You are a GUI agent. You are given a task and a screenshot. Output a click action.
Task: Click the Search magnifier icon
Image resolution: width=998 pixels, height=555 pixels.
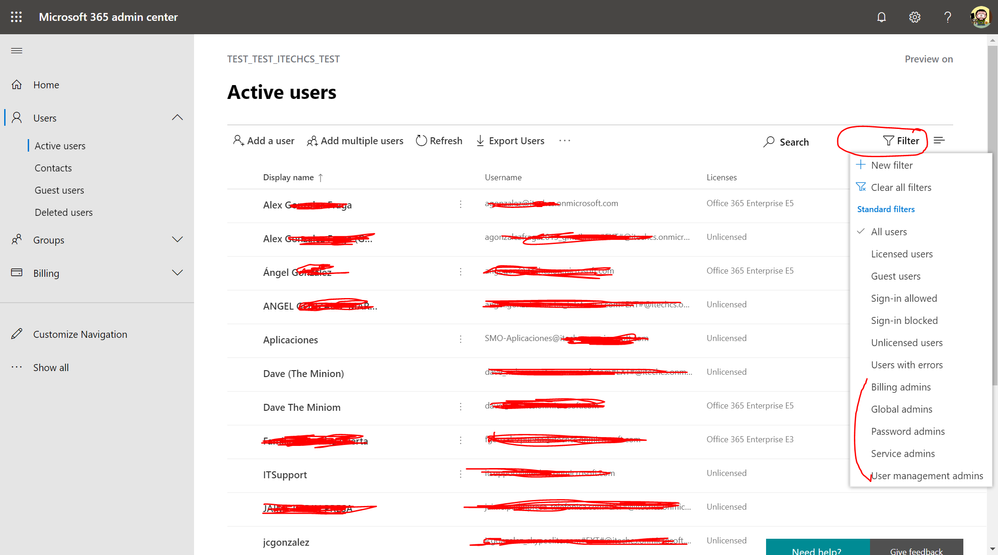[x=769, y=141]
